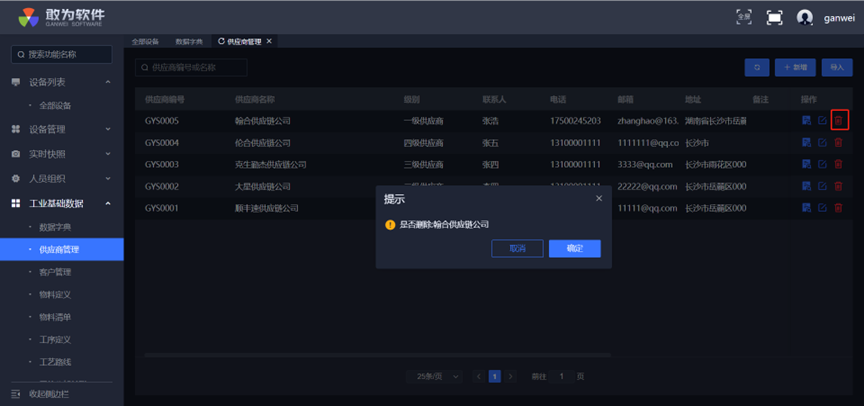The image size is (864, 406).
Task: Click the 17500245203 phone cell
Action: pyautogui.click(x=575, y=121)
